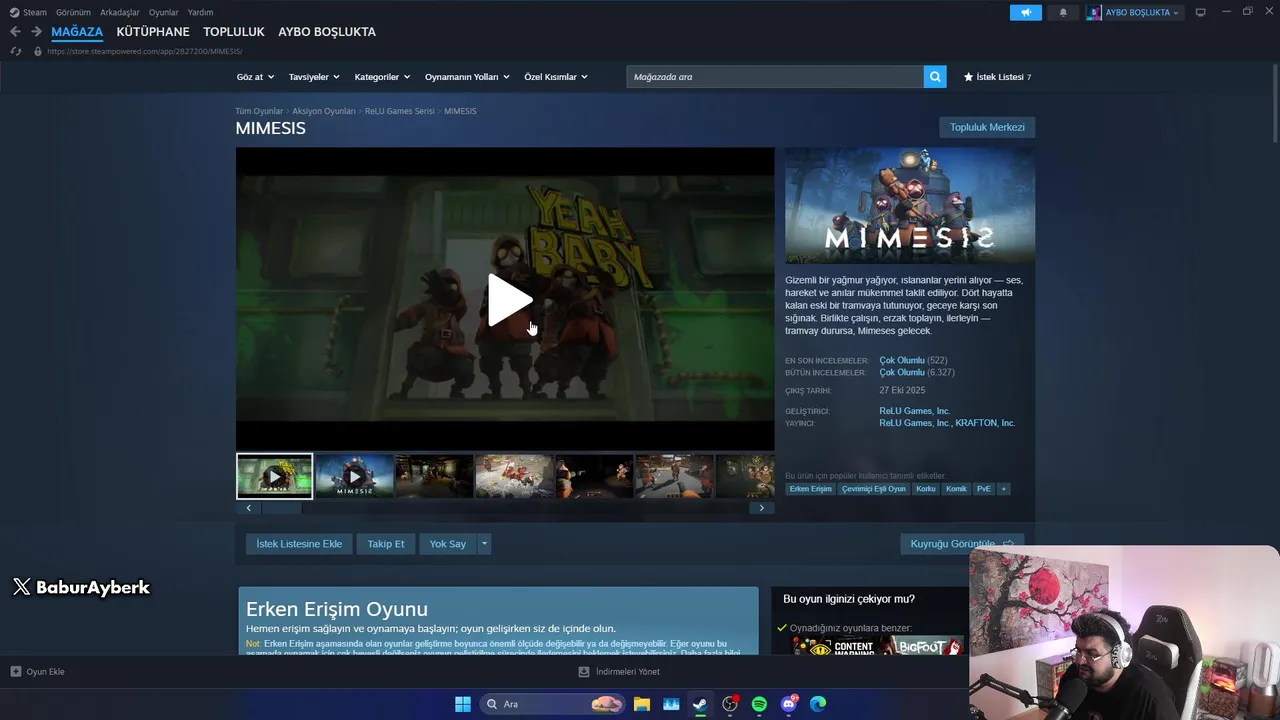Click the back navigation arrow

coord(15,32)
